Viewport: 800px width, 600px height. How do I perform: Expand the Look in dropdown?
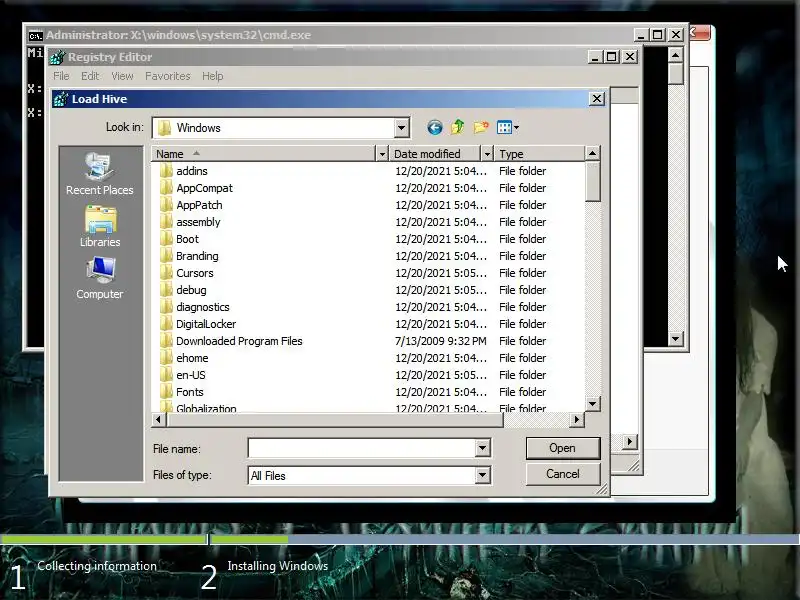[x=402, y=128]
